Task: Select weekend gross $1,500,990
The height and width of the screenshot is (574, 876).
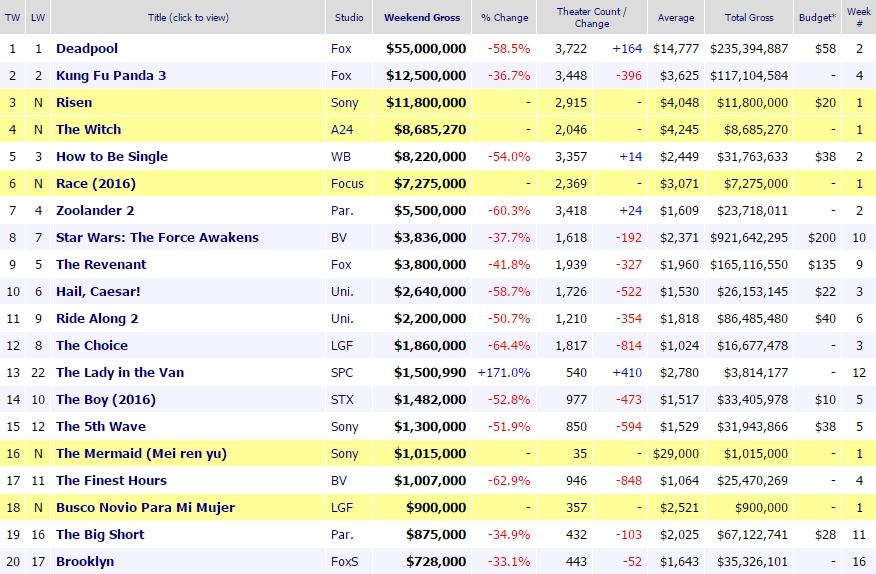Action: pos(430,372)
